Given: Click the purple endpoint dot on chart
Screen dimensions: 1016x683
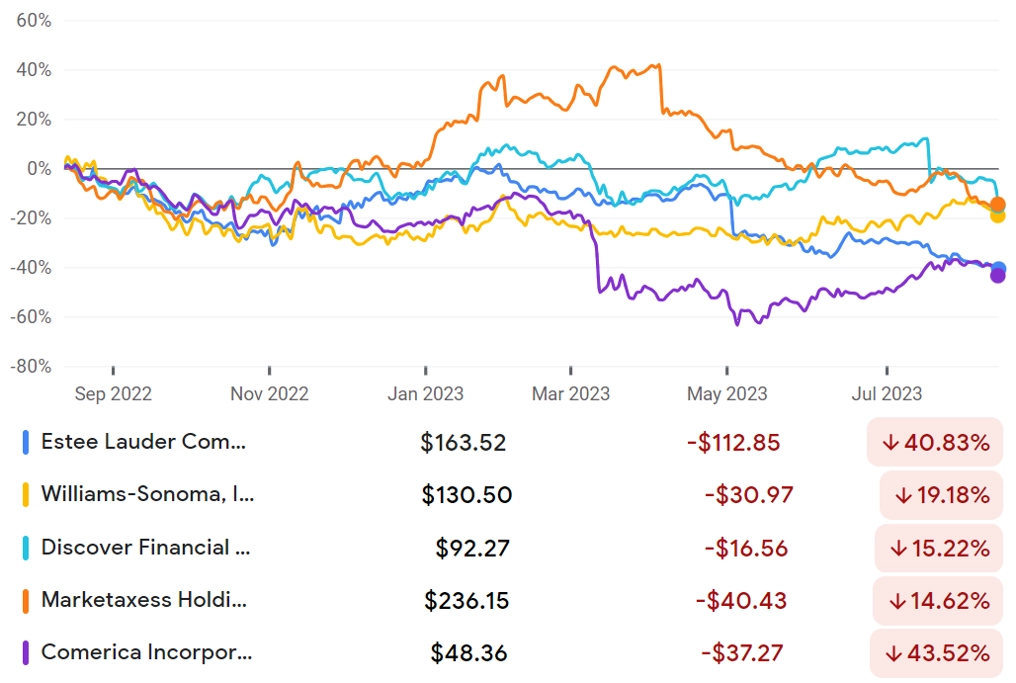Looking at the screenshot, I should (998, 276).
